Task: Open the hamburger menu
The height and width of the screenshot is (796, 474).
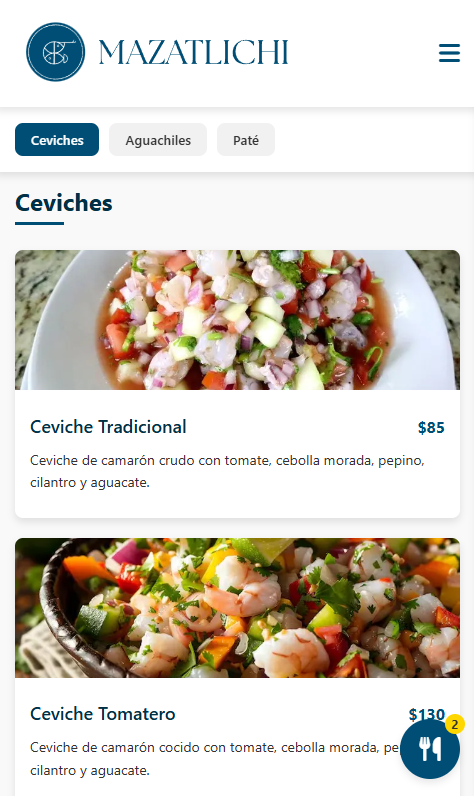Action: [449, 53]
